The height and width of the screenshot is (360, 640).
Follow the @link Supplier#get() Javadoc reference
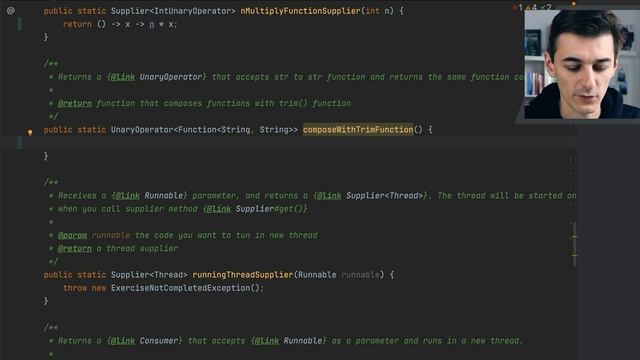255,209
